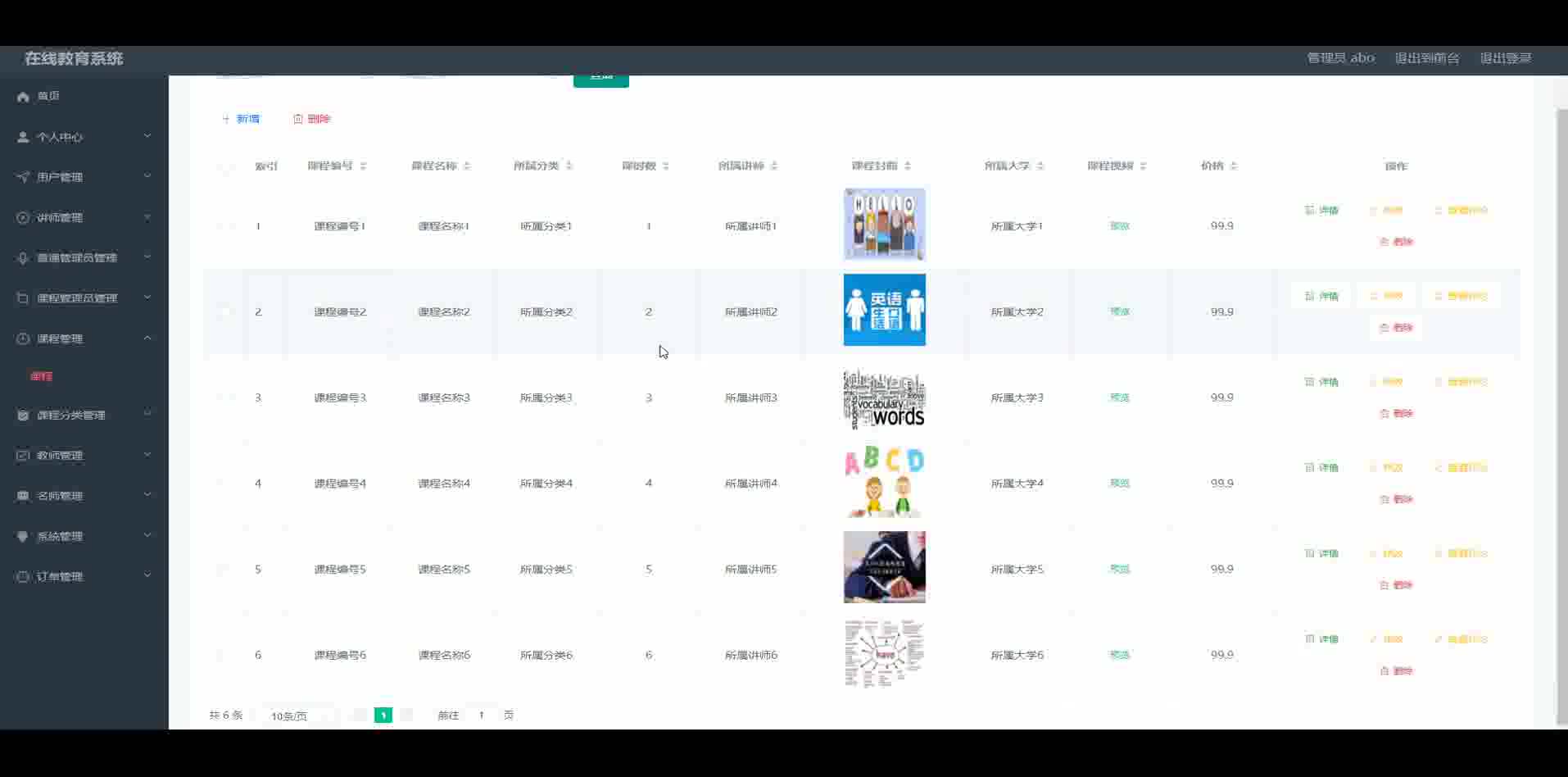Click the vertical scrollbar at the right edge
The height and width of the screenshot is (777, 1568).
tap(1561, 416)
